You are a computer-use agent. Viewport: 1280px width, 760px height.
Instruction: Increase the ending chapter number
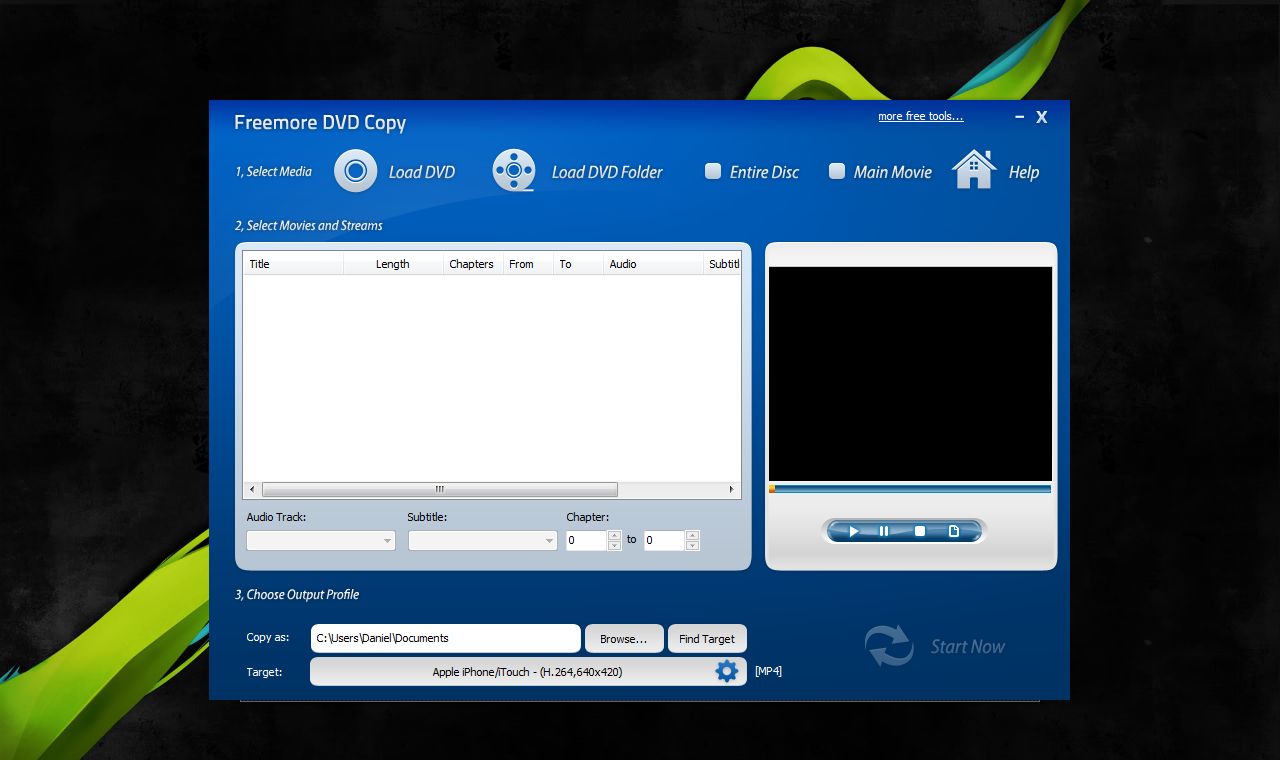[x=693, y=535]
